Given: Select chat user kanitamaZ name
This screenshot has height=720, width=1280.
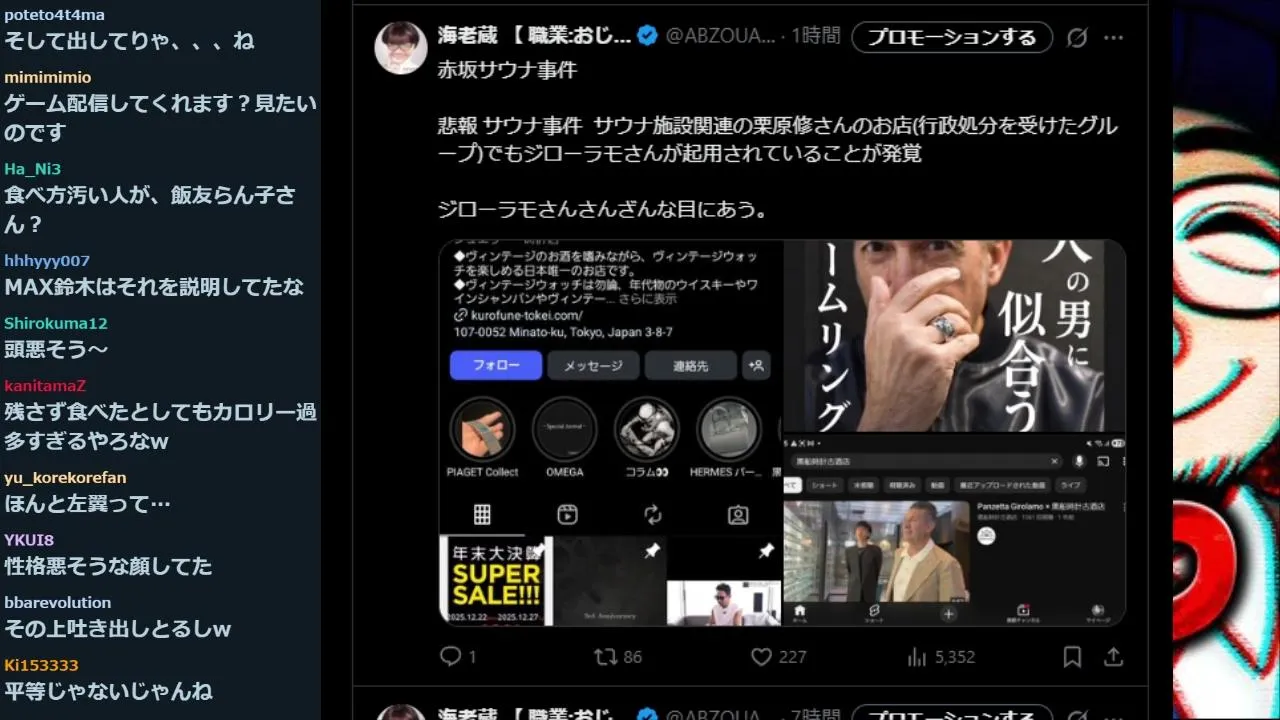Looking at the screenshot, I should [45, 386].
